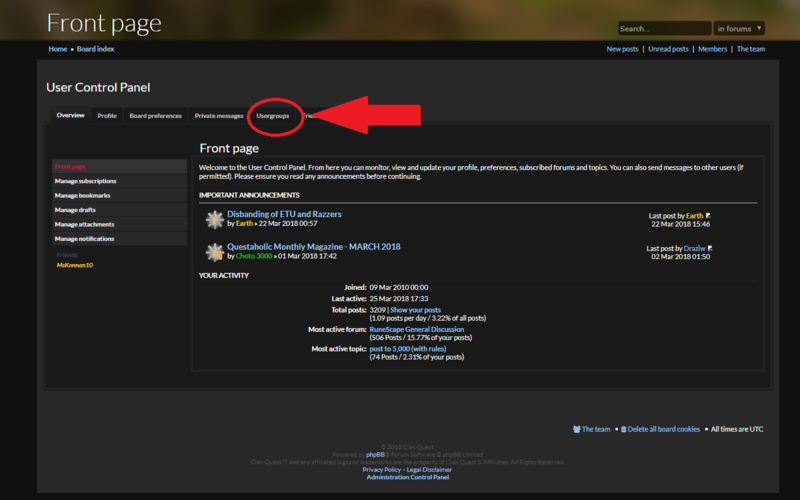This screenshot has width=800, height=500.
Task: Open Draziw's profile link
Action: 694,248
